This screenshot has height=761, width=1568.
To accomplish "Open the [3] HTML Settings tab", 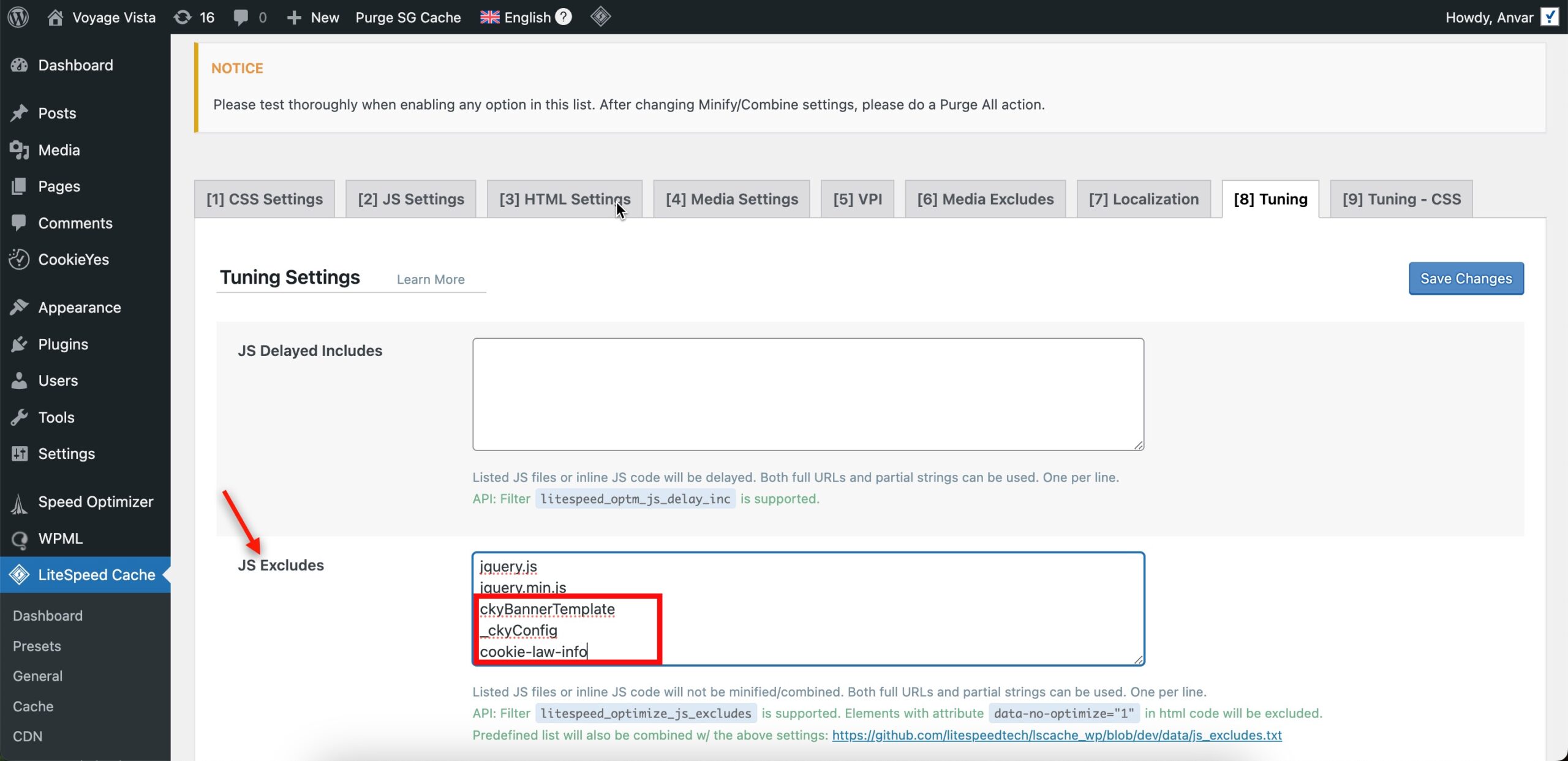I will (x=565, y=199).
